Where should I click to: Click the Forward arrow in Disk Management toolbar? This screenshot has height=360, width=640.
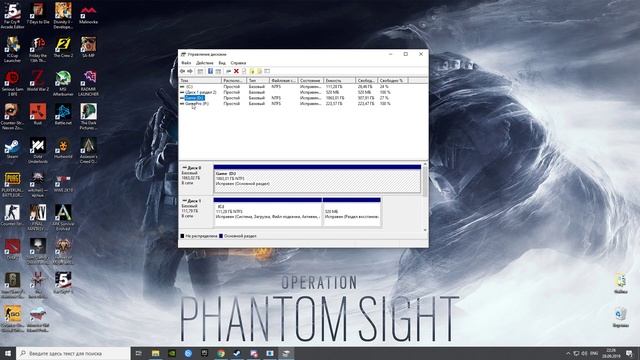click(x=190, y=71)
